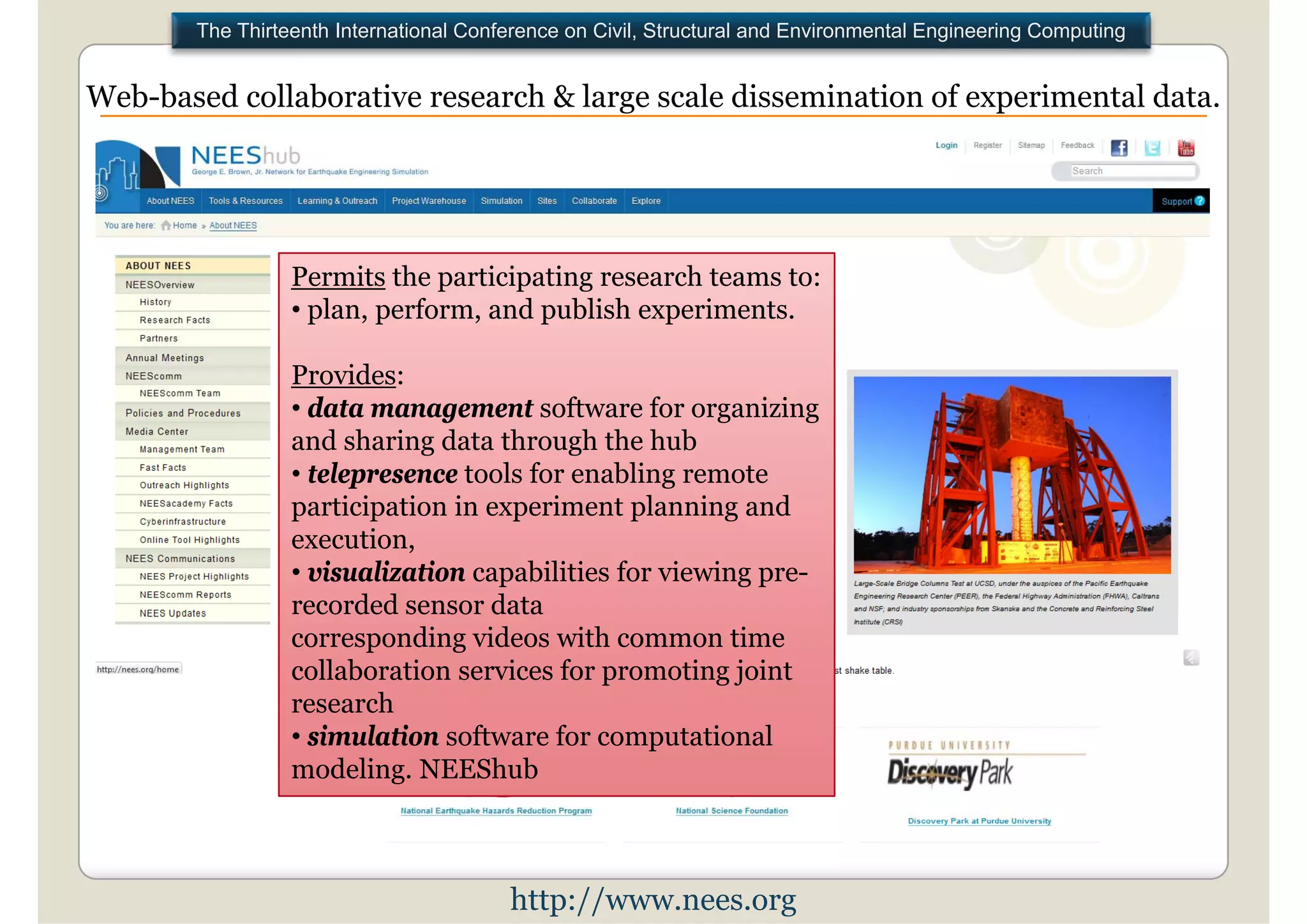Select Fast Facts in sidebar
1307x924 pixels.
coord(193,467)
